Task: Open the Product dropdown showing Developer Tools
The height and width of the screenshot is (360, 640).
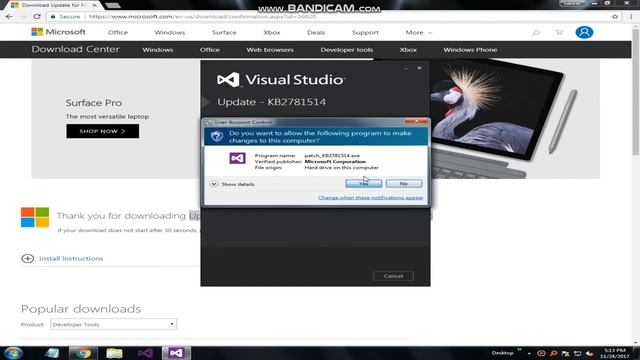Action: click(x=113, y=324)
